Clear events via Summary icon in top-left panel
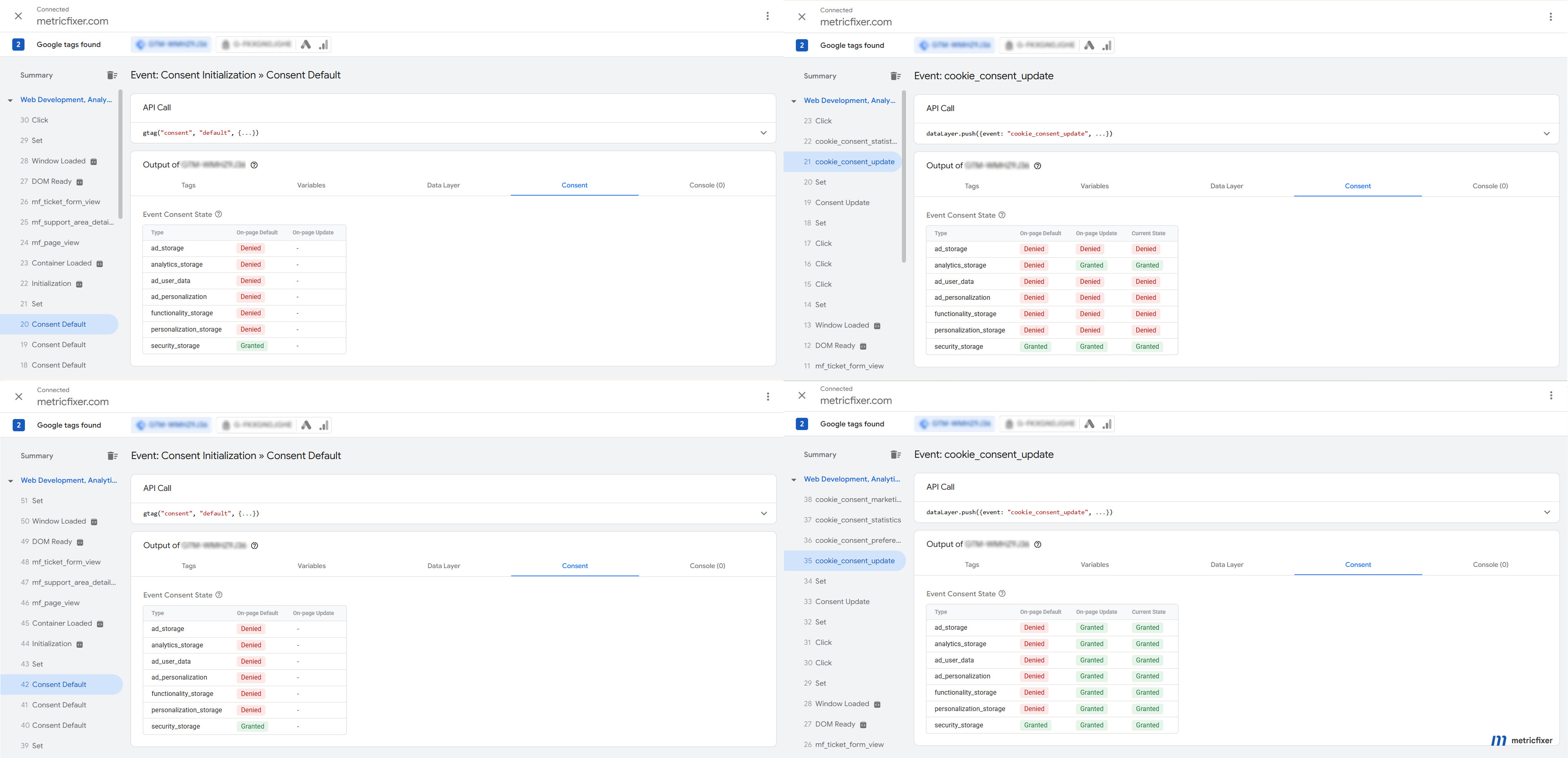The height and width of the screenshot is (758, 1568). [112, 76]
